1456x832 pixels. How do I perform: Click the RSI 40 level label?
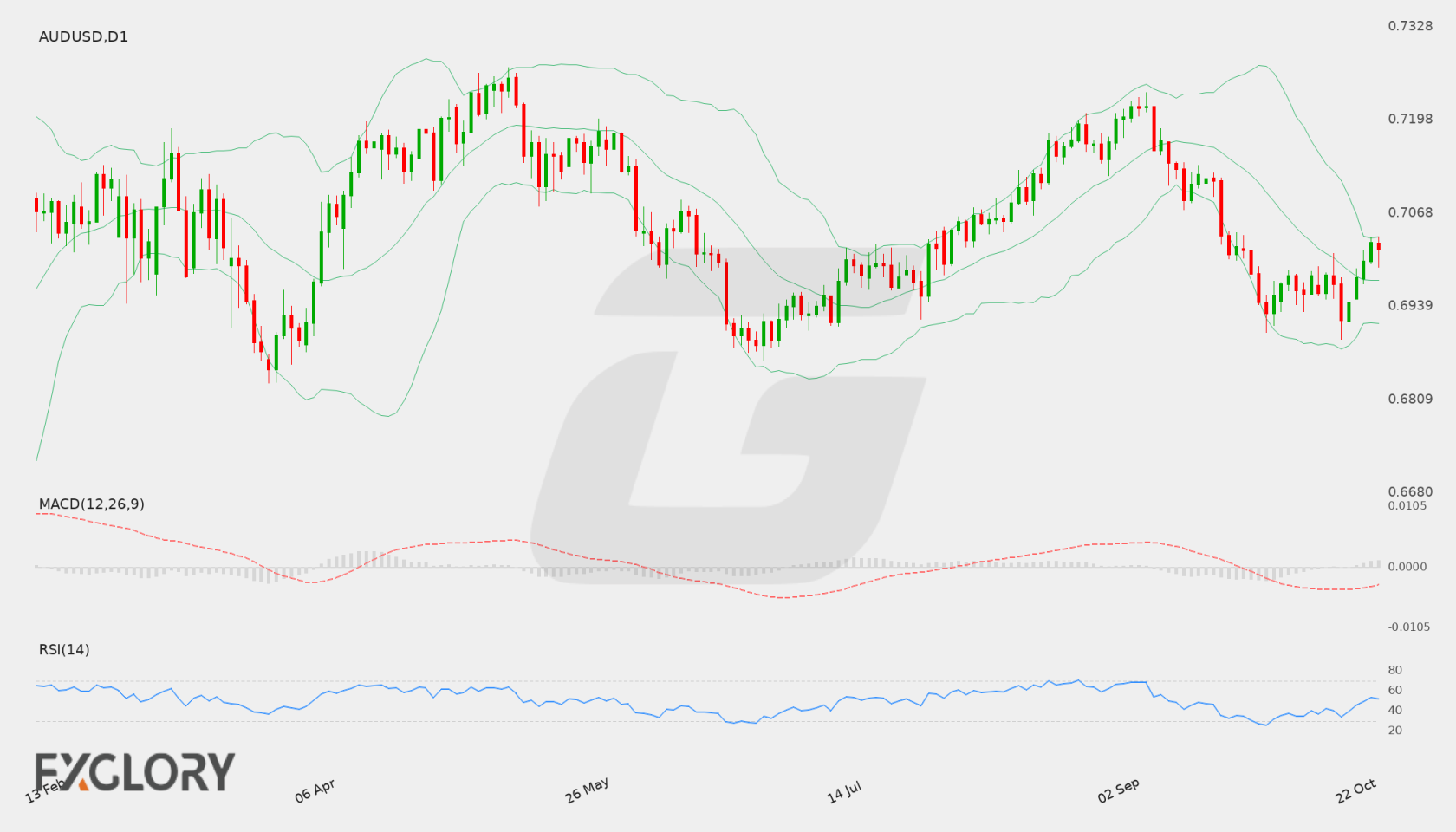click(x=1395, y=710)
